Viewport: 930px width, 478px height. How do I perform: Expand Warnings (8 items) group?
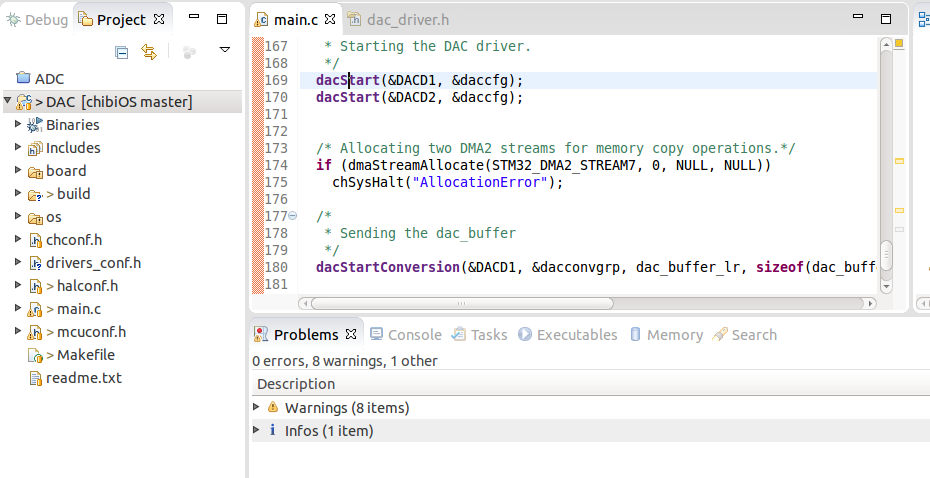click(x=256, y=407)
